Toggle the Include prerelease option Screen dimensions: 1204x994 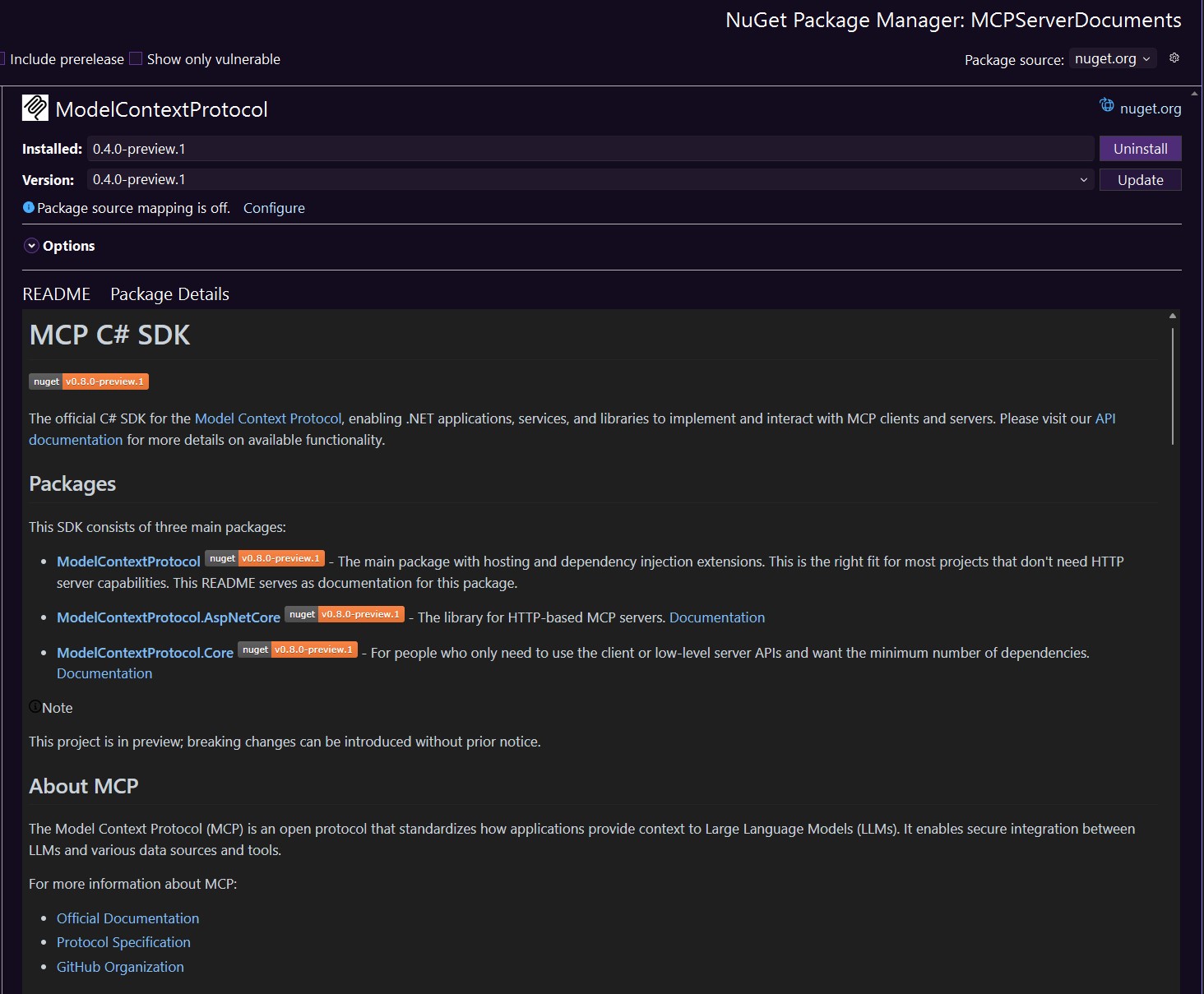point(63,59)
